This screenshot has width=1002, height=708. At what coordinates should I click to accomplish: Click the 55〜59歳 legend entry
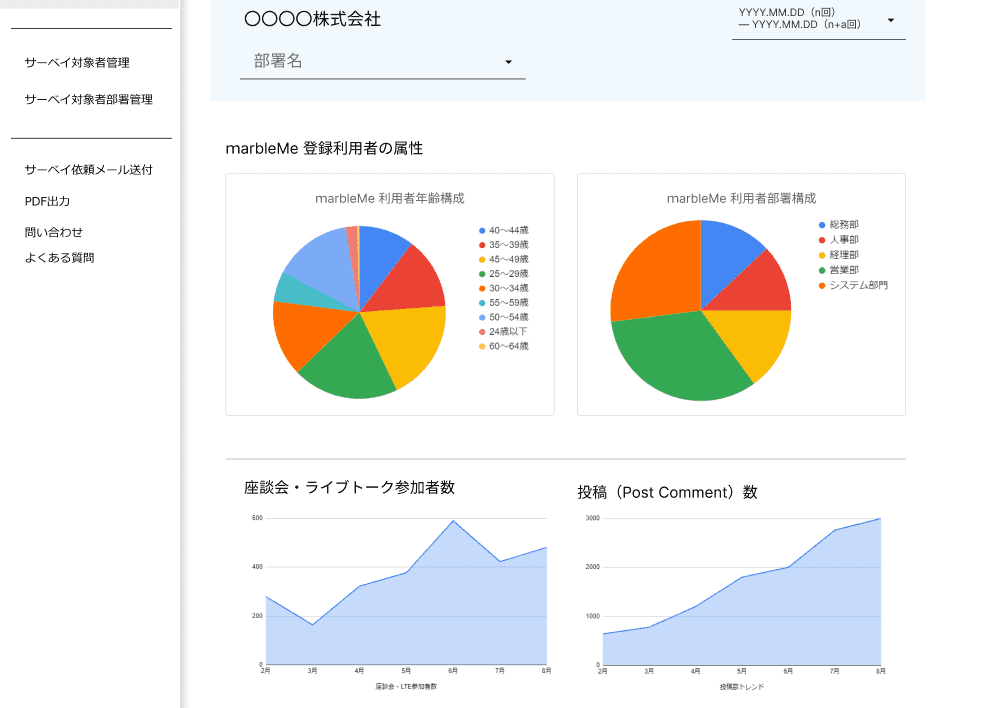pos(504,302)
